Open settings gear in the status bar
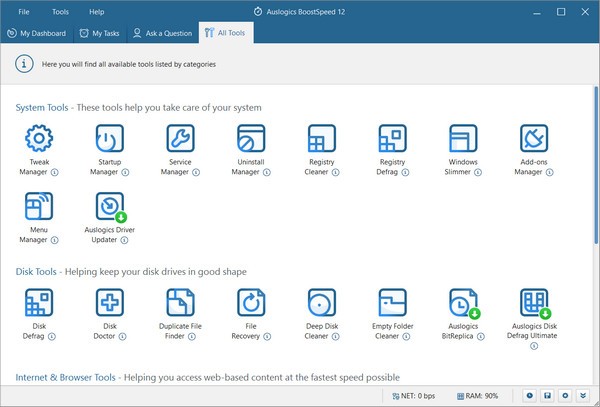Image resolution: width=600 pixels, height=407 pixels. pyautogui.click(x=566, y=396)
